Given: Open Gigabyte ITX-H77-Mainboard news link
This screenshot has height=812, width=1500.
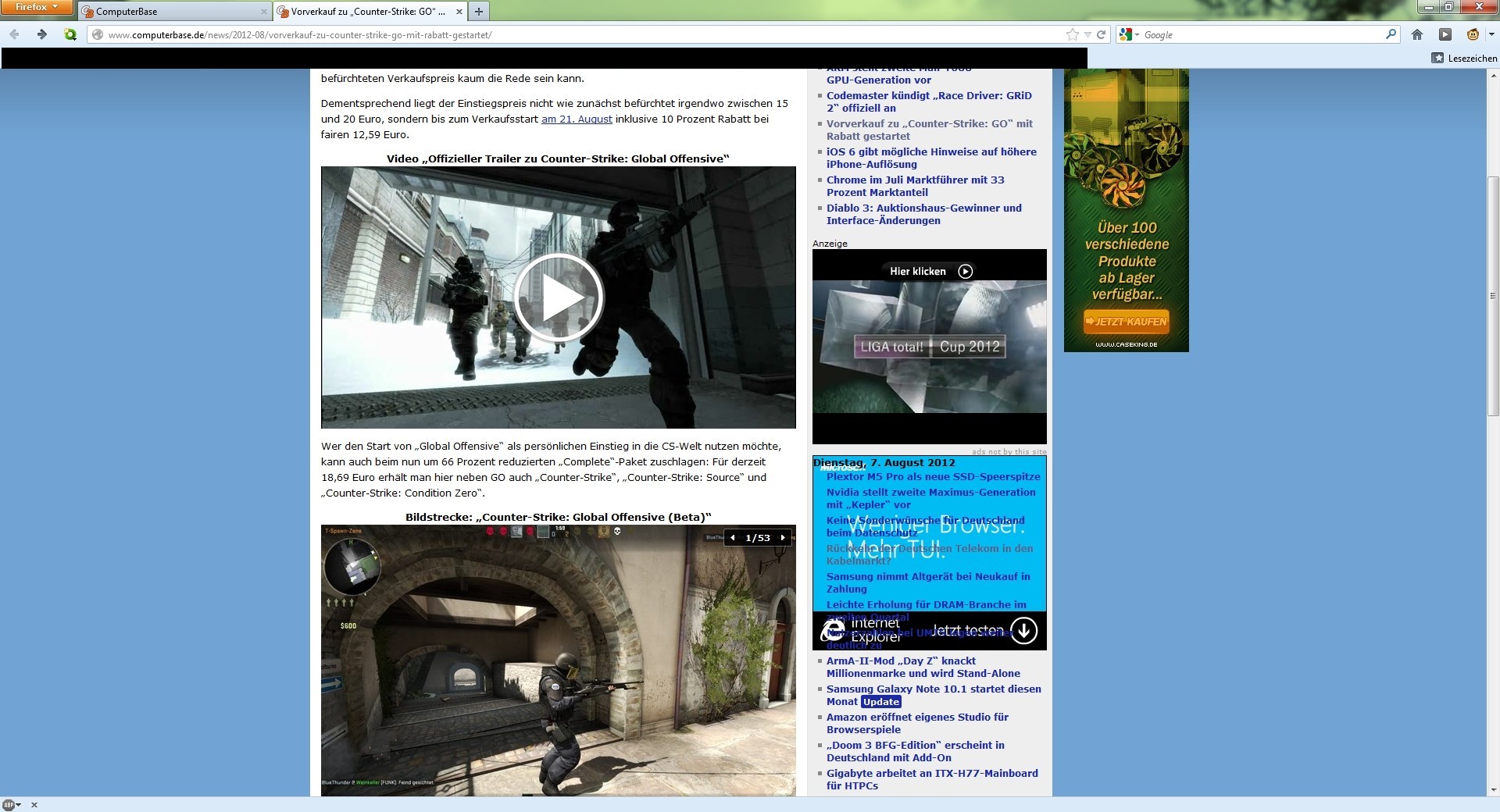Looking at the screenshot, I should (932, 780).
